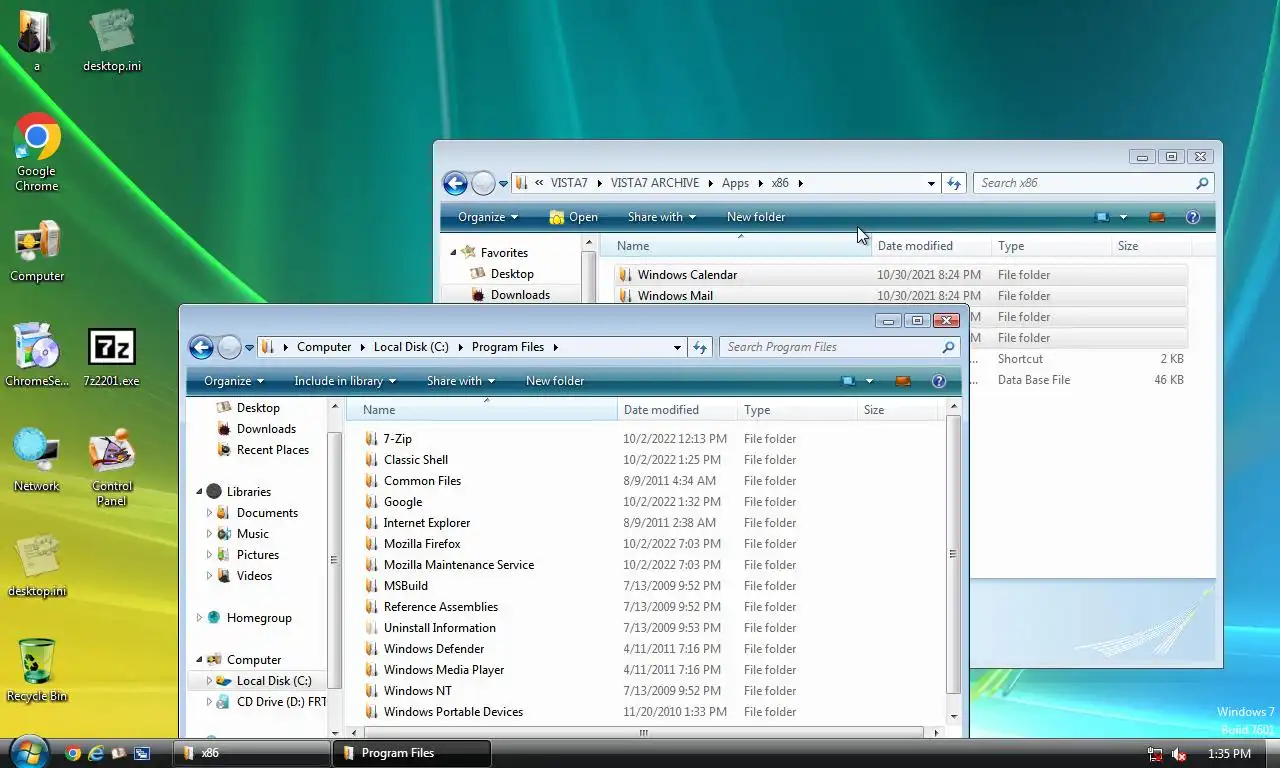The height and width of the screenshot is (768, 1280).
Task: Expand address history dropdown in Program Files
Action: 677,347
